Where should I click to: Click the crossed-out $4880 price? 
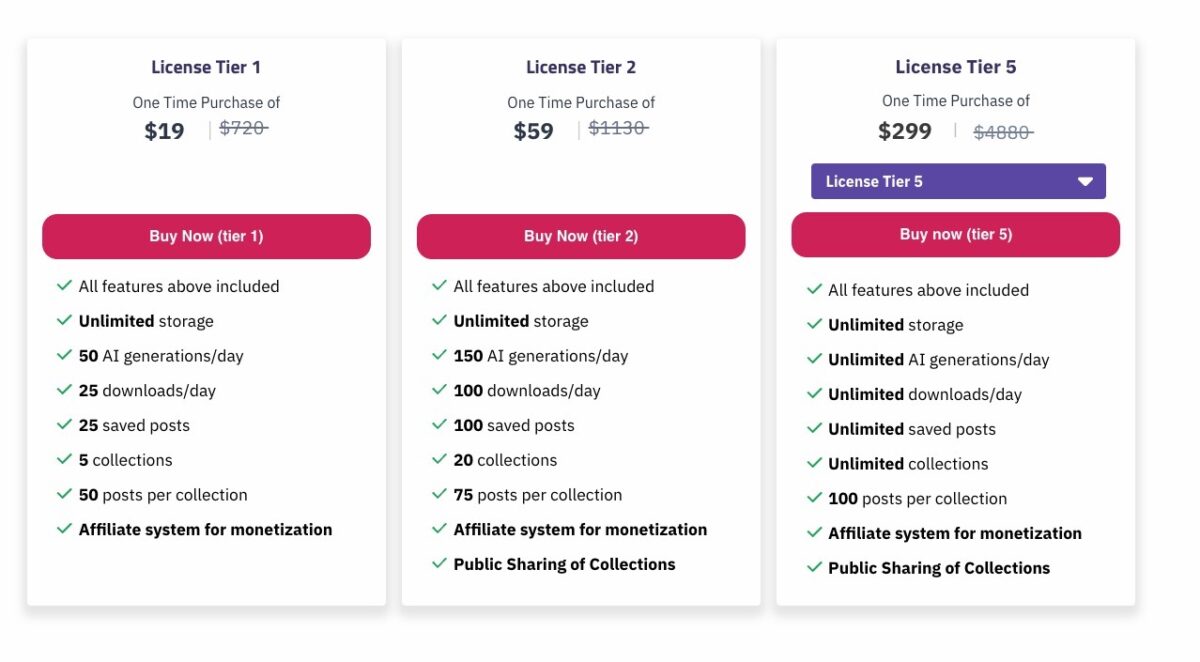(x=1002, y=132)
